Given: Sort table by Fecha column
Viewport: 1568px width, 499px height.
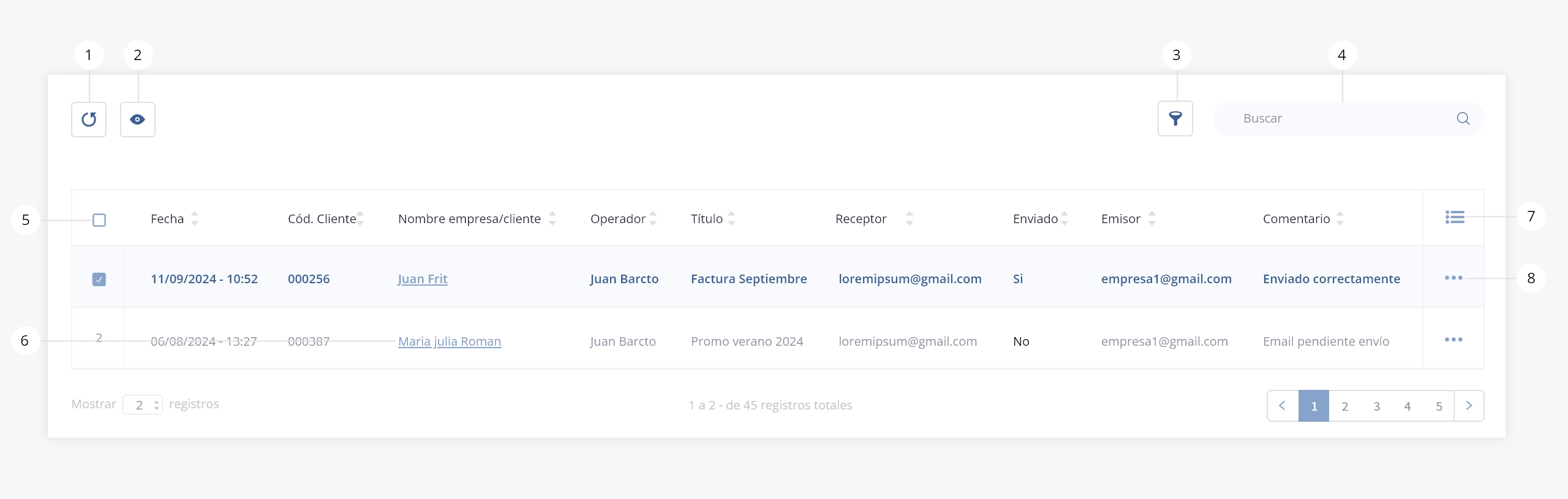Looking at the screenshot, I should (x=195, y=219).
